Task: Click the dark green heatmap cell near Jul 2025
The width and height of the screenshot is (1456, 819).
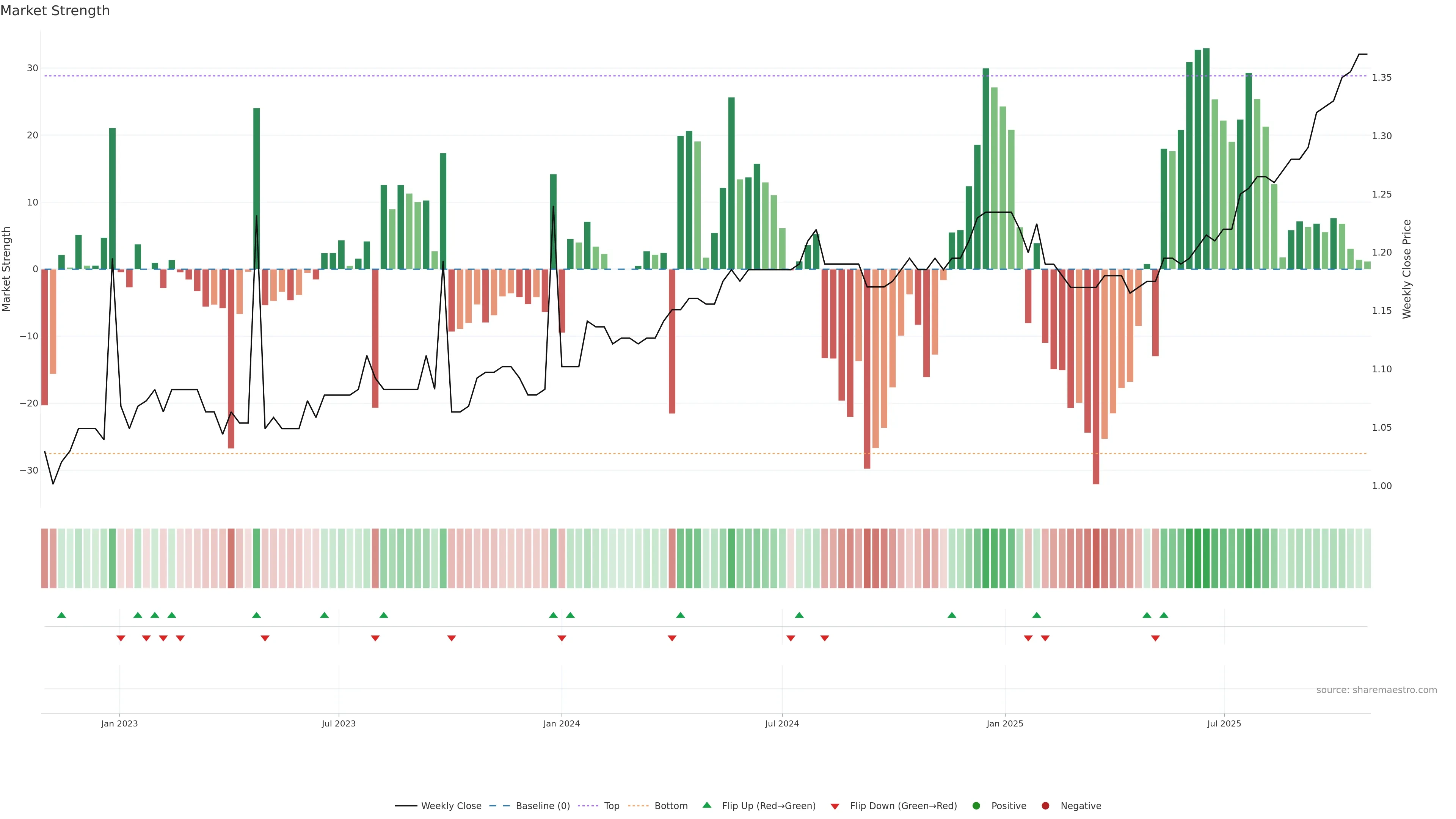Action: (1206, 559)
